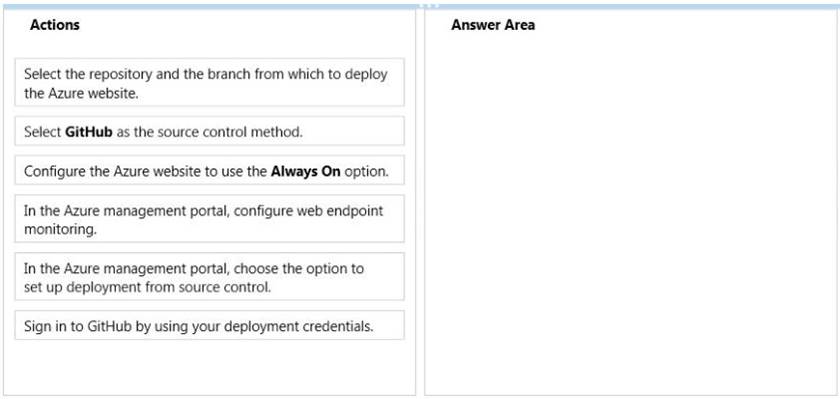Click the Actions panel heading

[55, 25]
